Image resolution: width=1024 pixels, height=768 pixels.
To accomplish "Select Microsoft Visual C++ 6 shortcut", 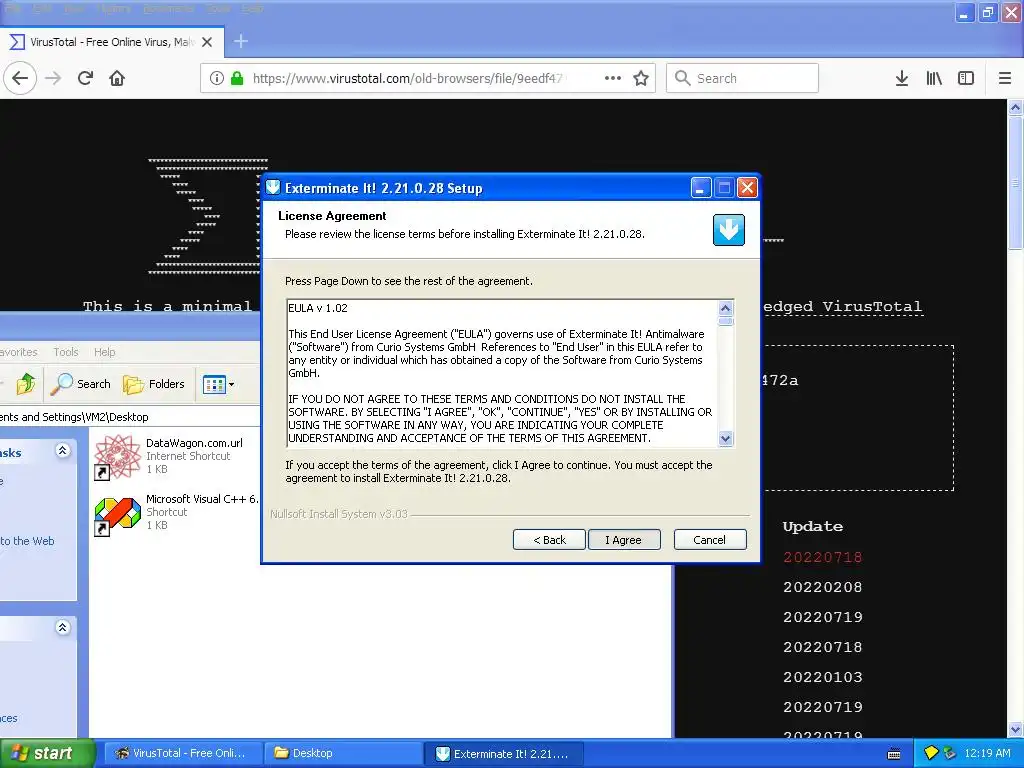I will point(176,512).
